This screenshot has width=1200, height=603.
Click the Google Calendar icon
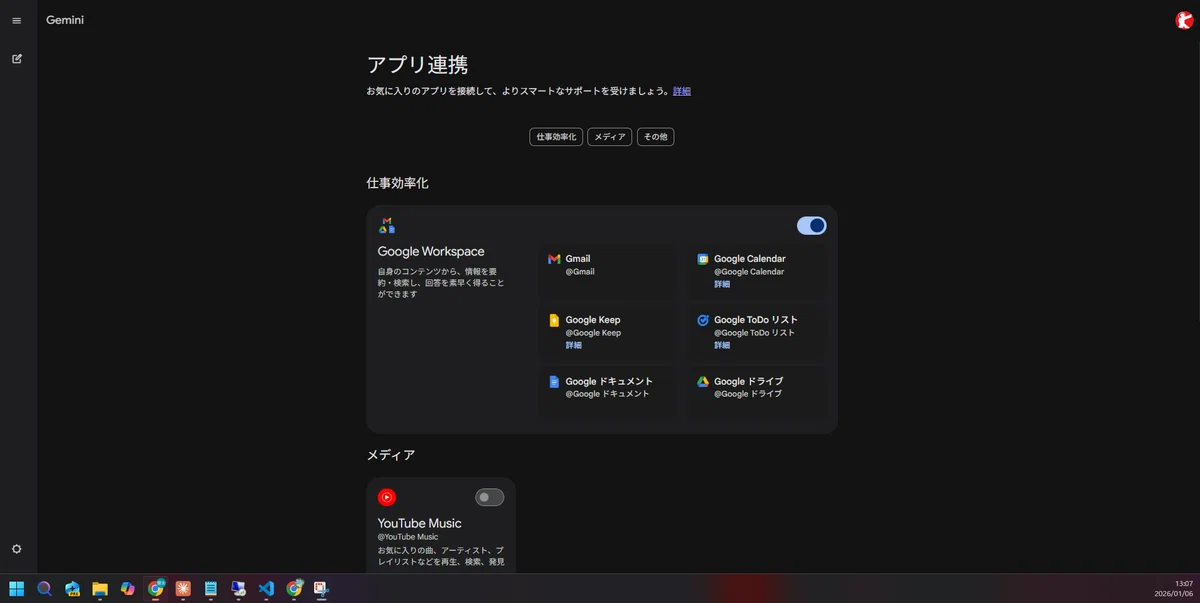click(x=703, y=259)
